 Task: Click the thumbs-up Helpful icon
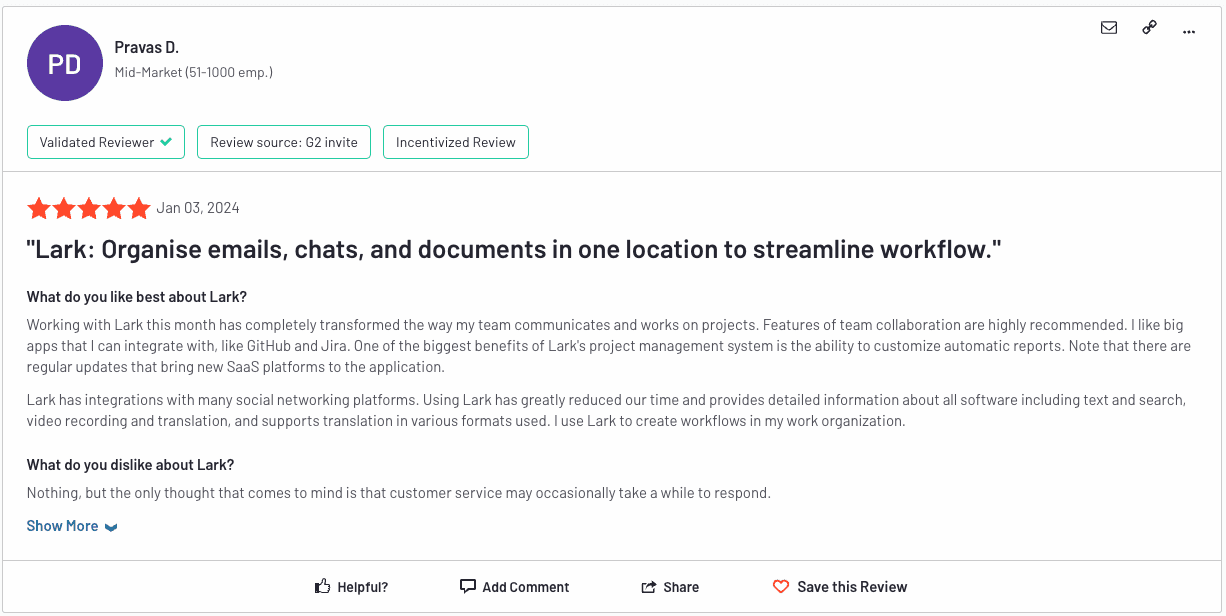coord(321,586)
